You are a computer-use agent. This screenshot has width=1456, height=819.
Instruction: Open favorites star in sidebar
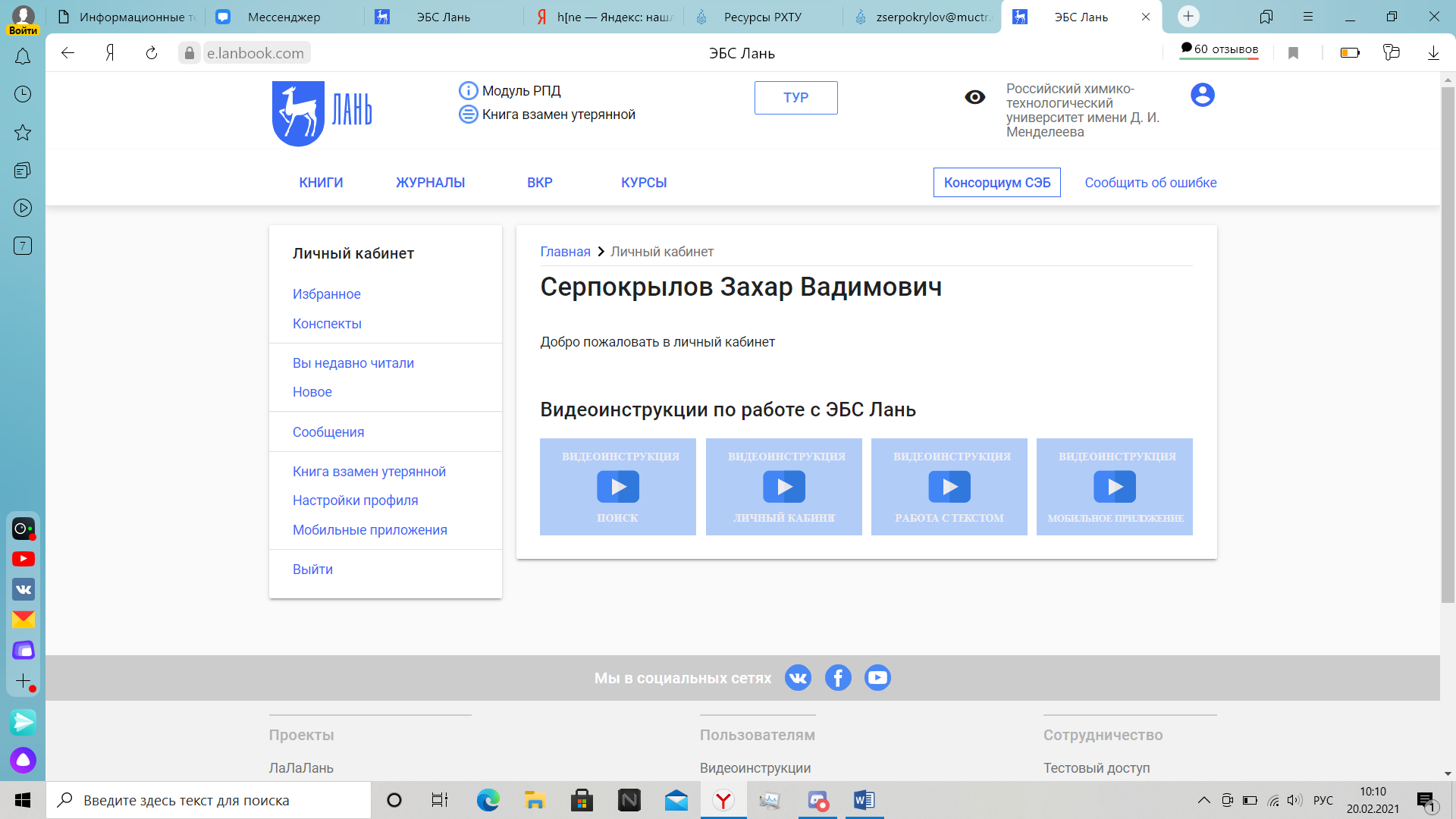pos(23,133)
